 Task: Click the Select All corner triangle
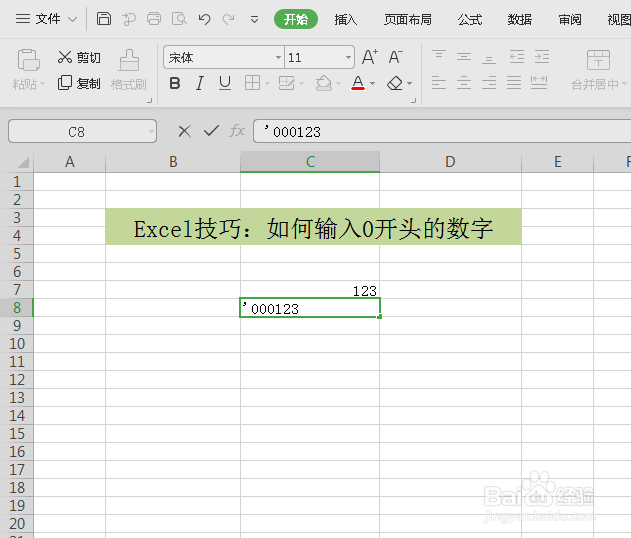pos(23,162)
